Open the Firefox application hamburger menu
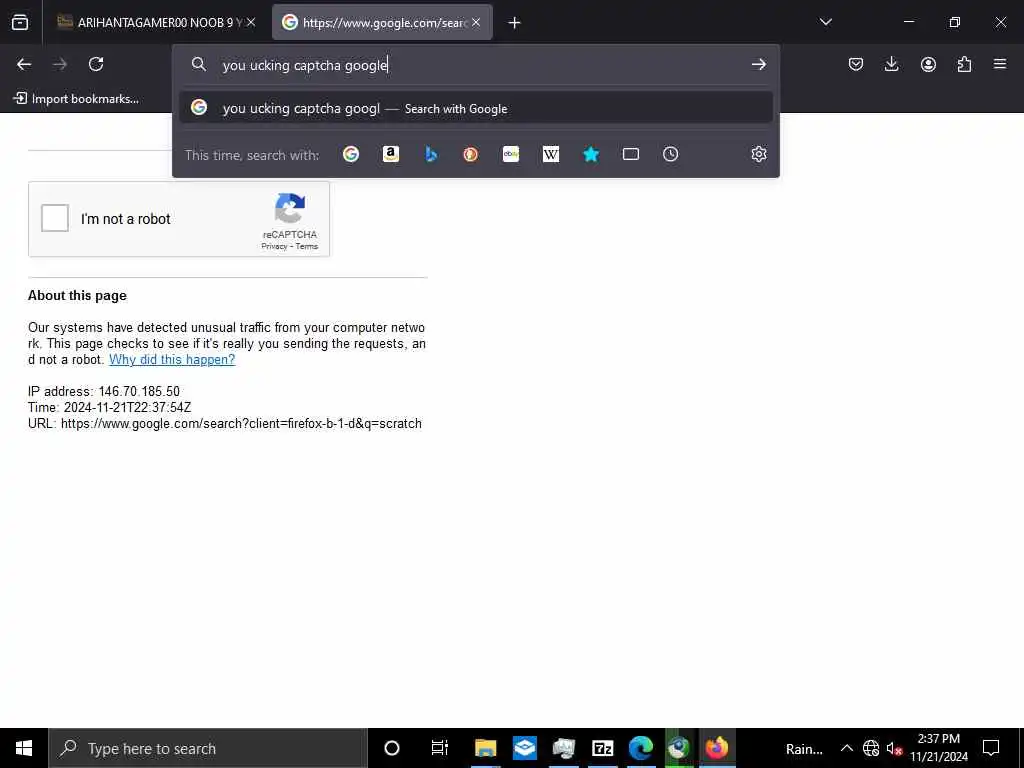1024x768 pixels. tap(1000, 64)
